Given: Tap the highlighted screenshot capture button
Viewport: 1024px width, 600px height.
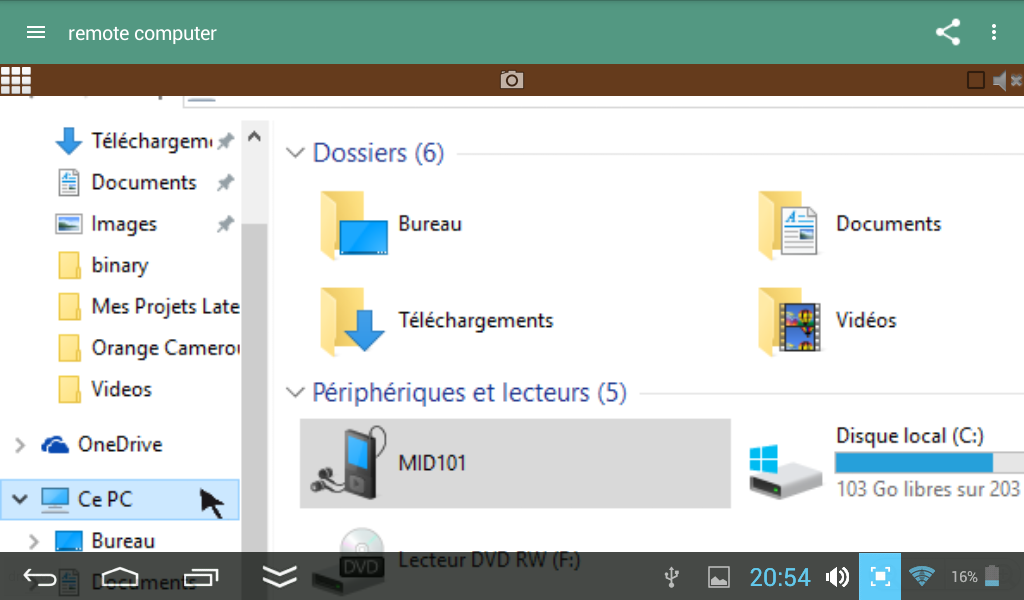Looking at the screenshot, I should pos(880,576).
